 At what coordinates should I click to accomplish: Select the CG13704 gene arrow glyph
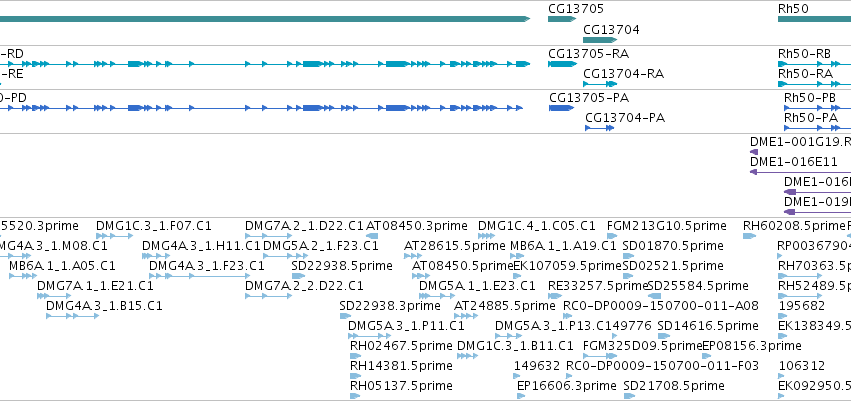tap(600, 40)
